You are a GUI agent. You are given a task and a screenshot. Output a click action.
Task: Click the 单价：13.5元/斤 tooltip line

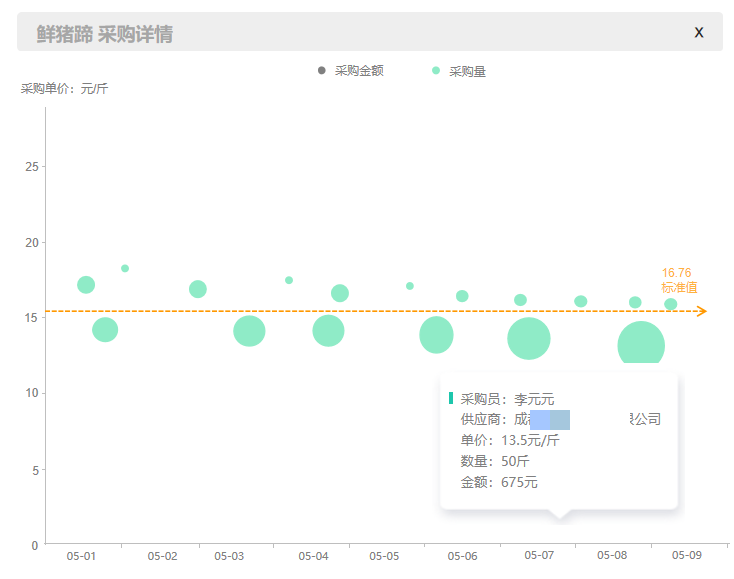(x=510, y=440)
